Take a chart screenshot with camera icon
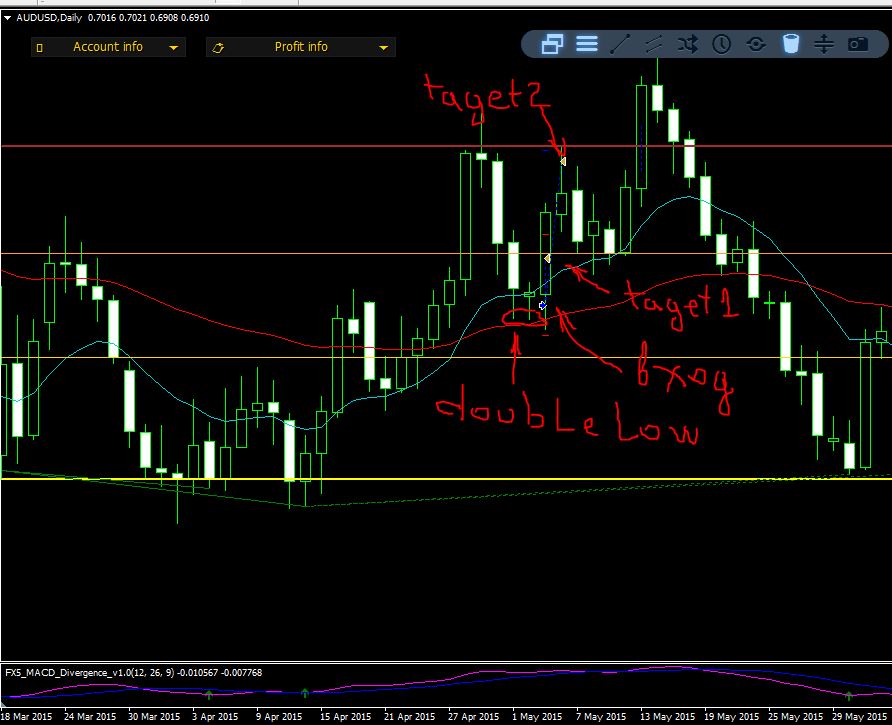 (858, 44)
